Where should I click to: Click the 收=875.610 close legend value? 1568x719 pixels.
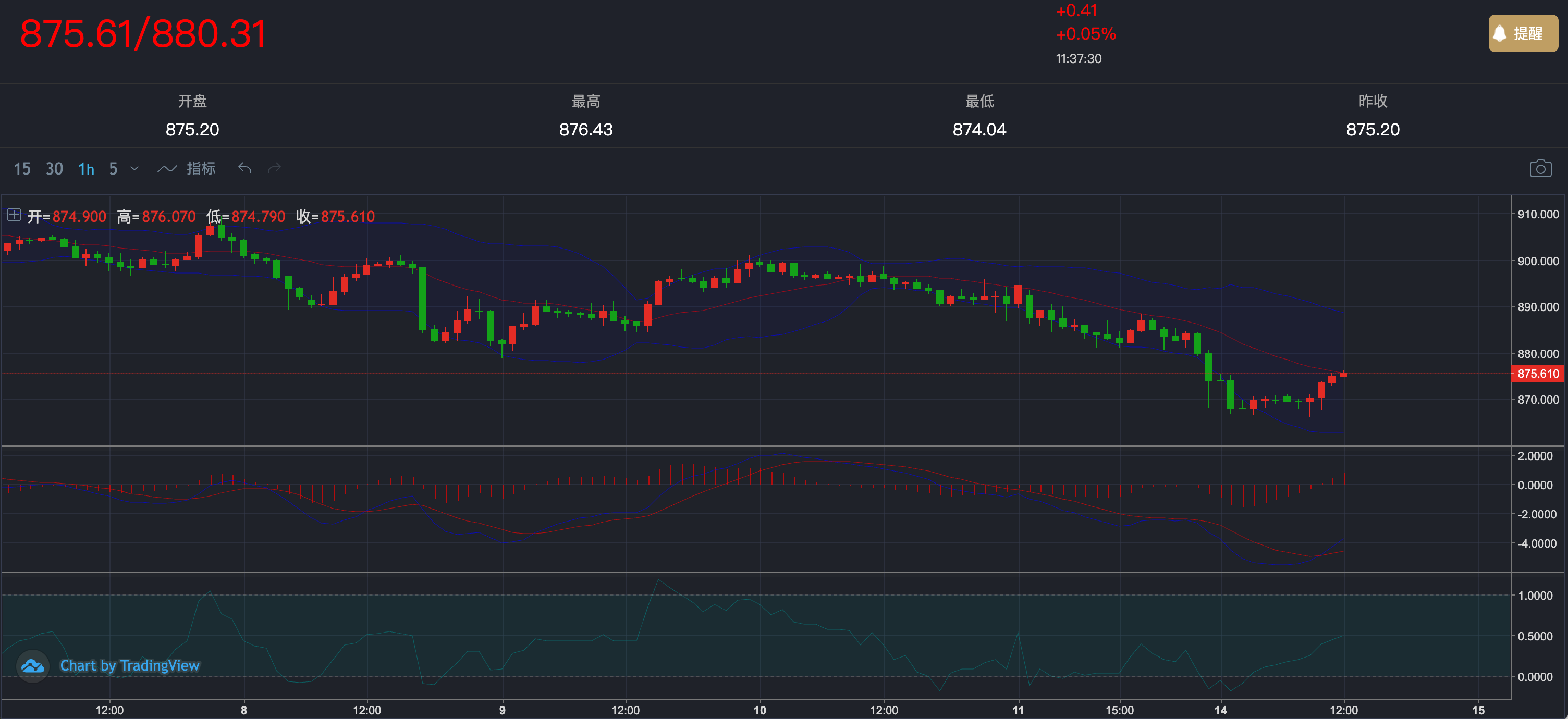(335, 217)
